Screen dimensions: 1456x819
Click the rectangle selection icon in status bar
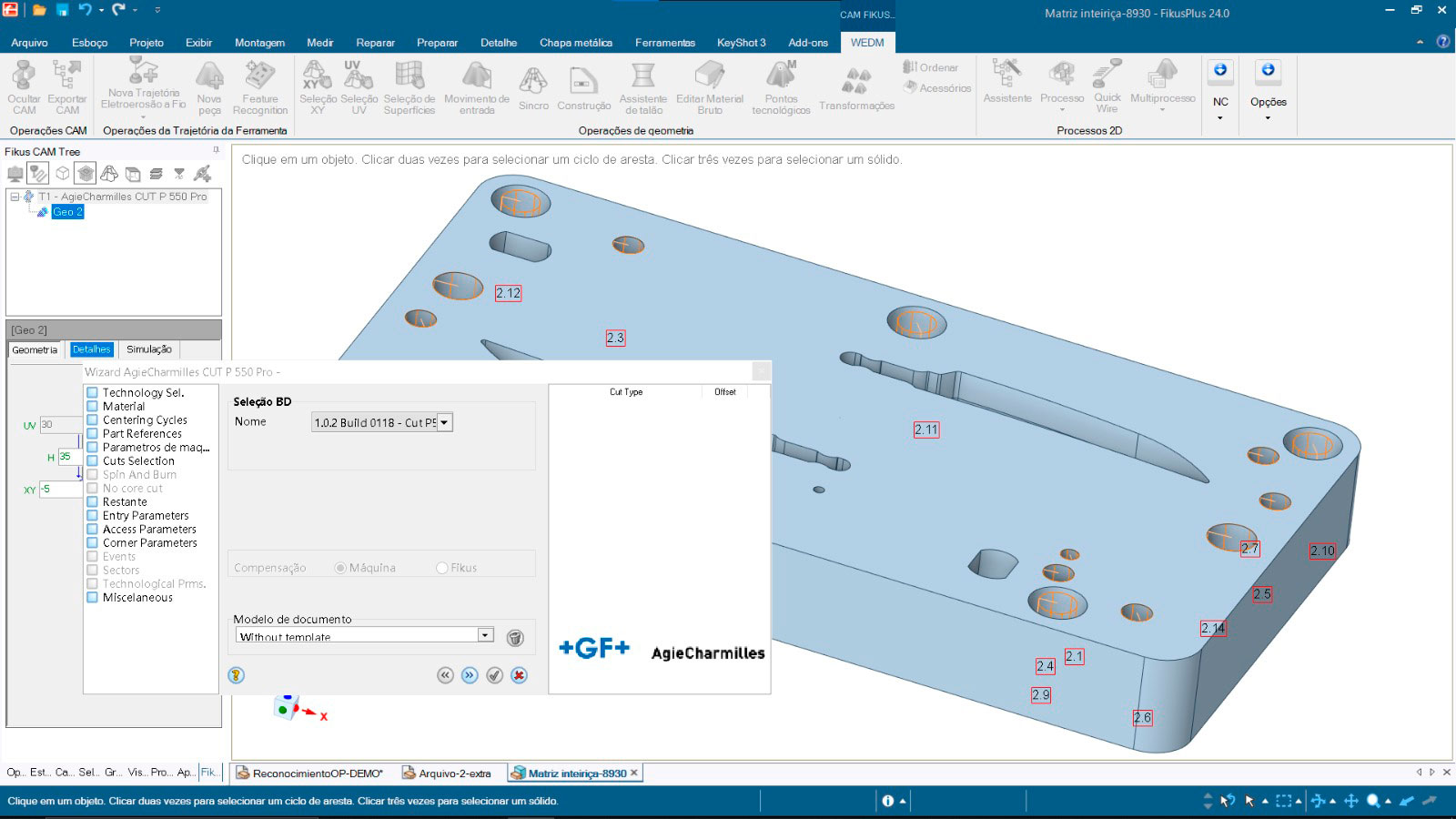click(x=1284, y=801)
